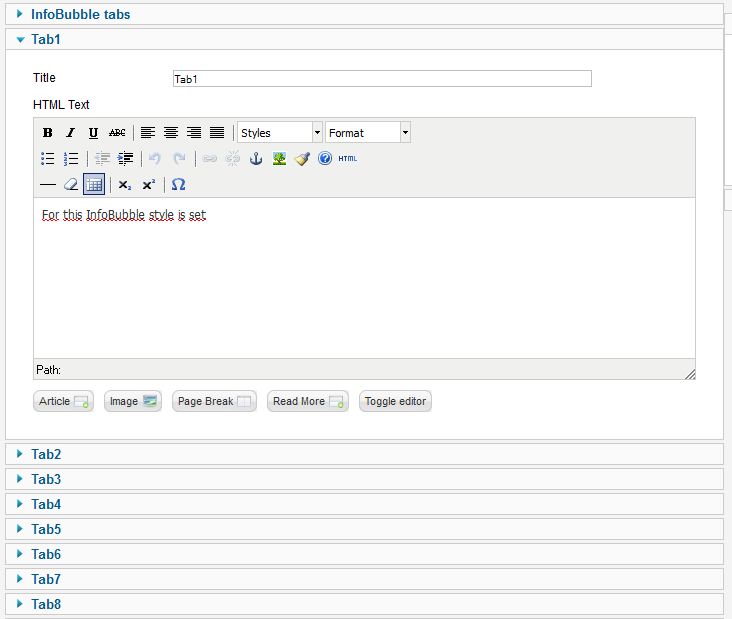732x619 pixels.
Task: Insert an anchor in the editor
Action: coord(256,158)
